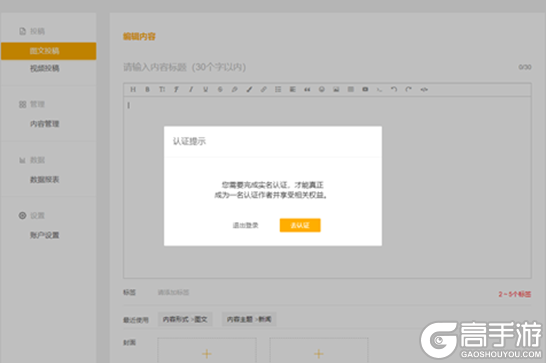Redo the last edit
This screenshot has width=546, height=363.
[408, 90]
